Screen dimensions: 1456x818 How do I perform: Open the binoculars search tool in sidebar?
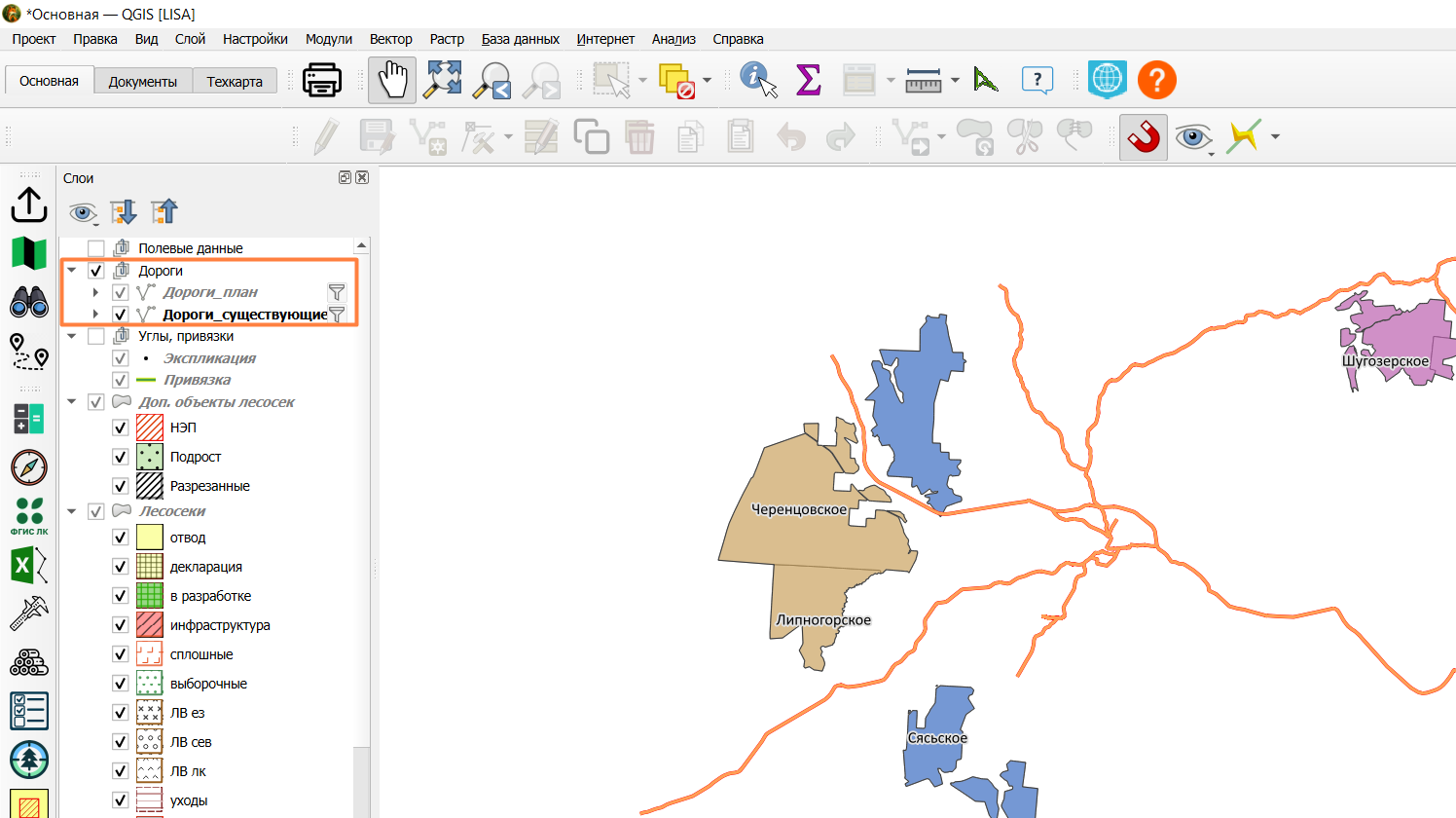pyautogui.click(x=29, y=302)
